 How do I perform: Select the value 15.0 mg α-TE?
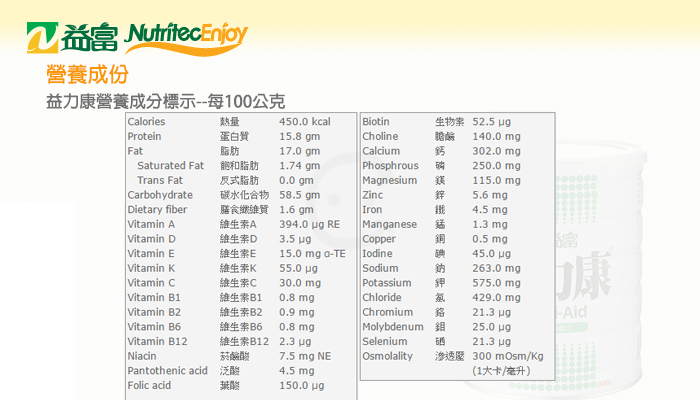tap(312, 254)
